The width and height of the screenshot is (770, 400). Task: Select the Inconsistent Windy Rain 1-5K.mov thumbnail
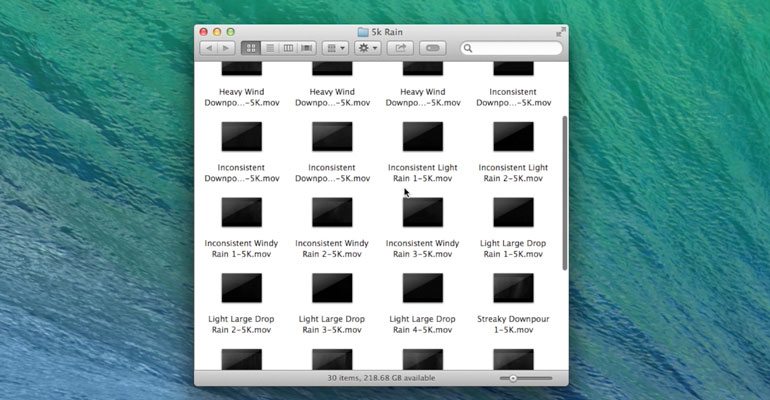(x=242, y=212)
